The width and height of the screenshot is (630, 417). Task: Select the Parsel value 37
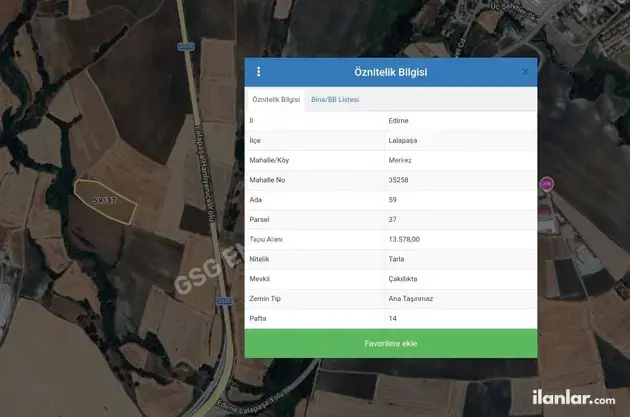pyautogui.click(x=393, y=219)
